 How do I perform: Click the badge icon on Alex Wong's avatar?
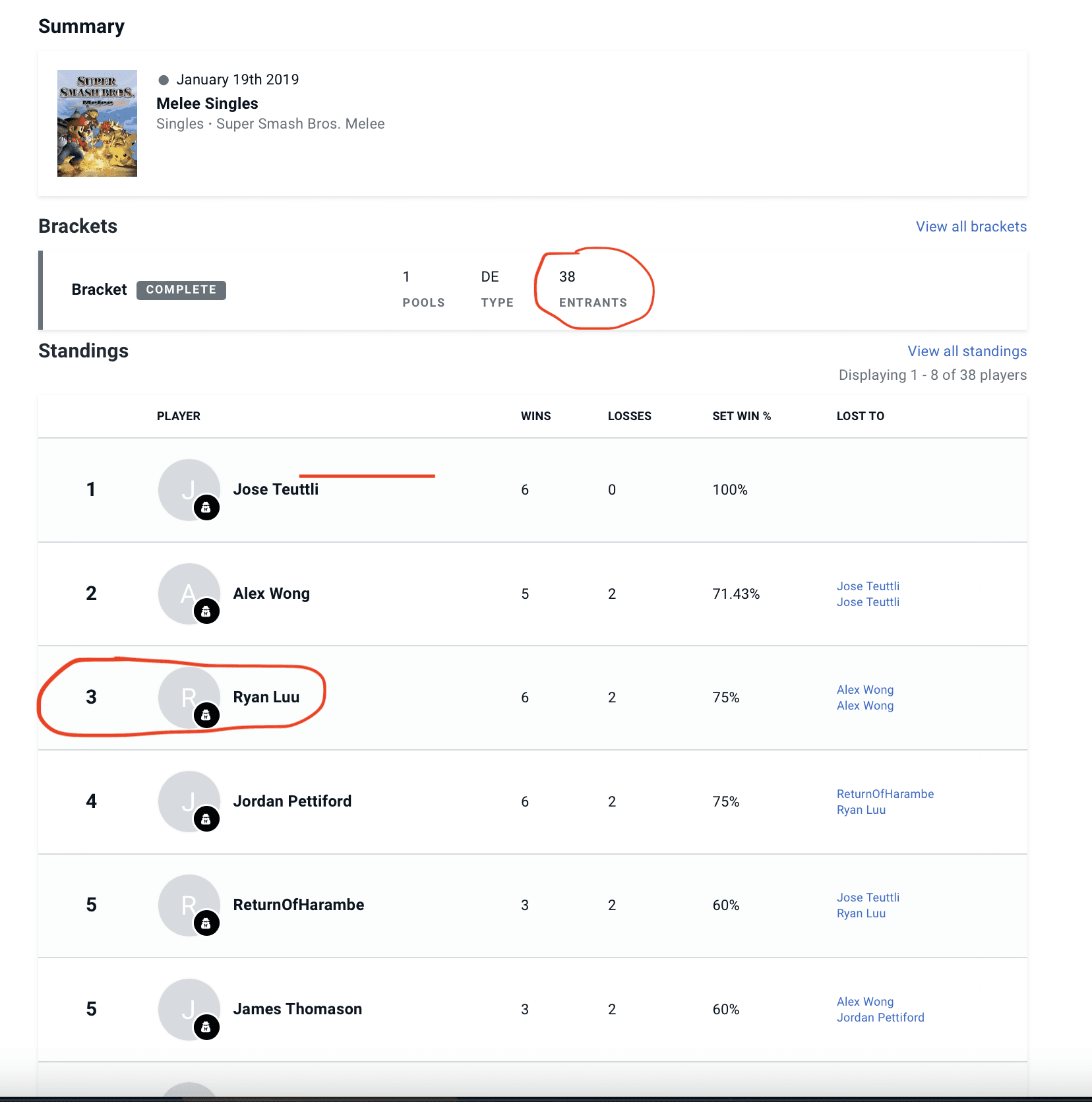pyautogui.click(x=206, y=611)
